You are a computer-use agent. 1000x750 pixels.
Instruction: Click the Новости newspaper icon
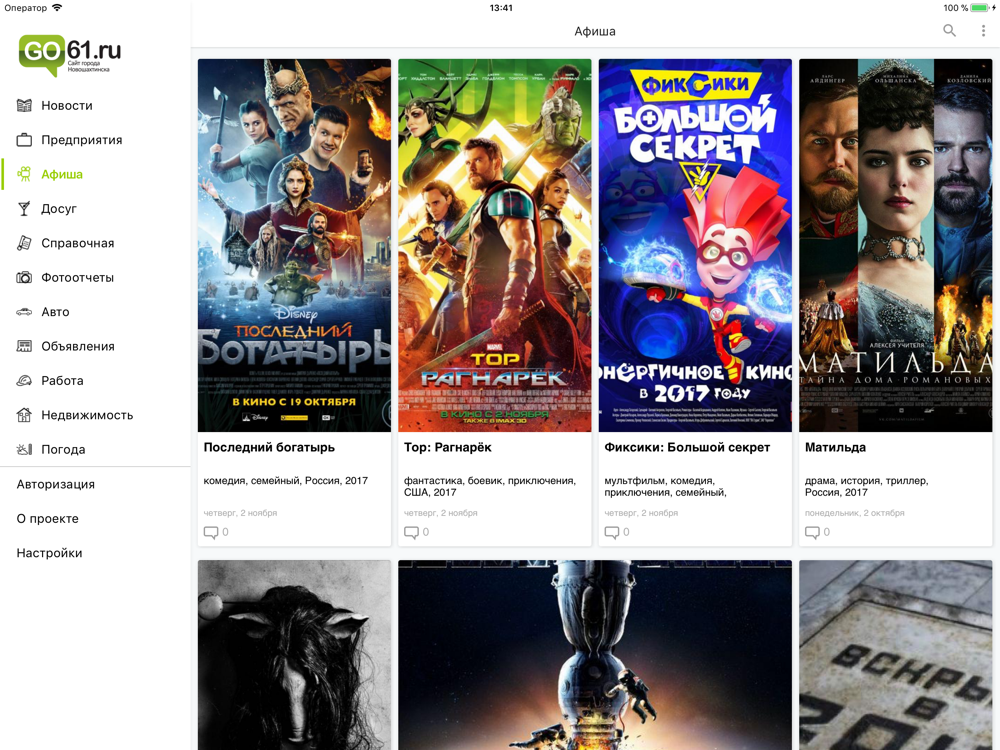pyautogui.click(x=24, y=105)
